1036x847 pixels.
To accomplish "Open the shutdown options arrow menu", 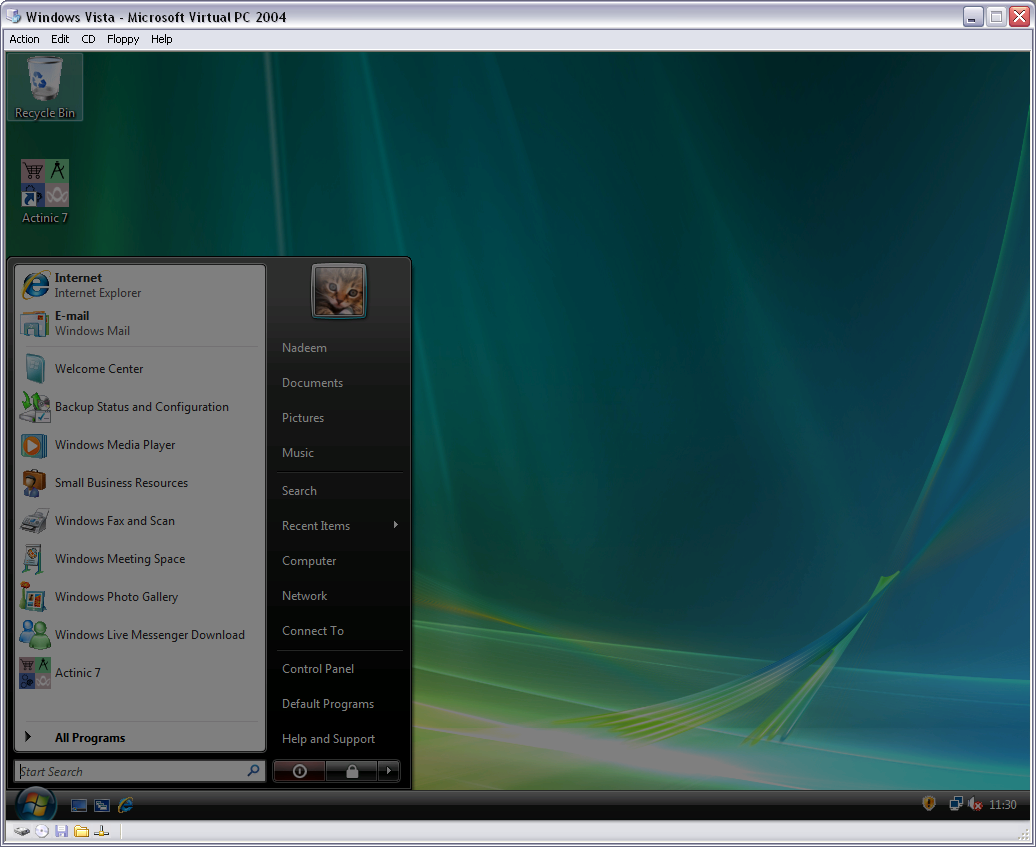I will 388,770.
